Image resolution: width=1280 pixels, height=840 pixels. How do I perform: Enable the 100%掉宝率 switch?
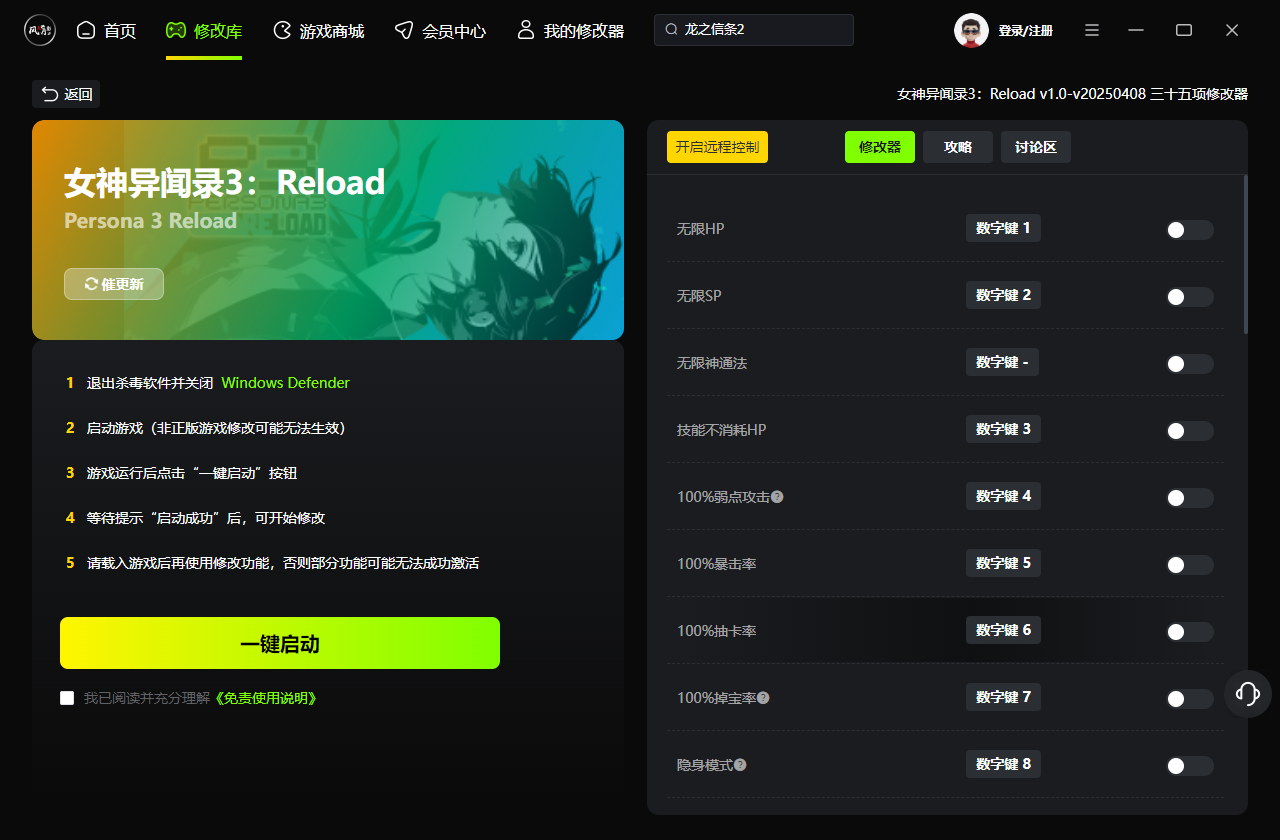tap(1190, 699)
